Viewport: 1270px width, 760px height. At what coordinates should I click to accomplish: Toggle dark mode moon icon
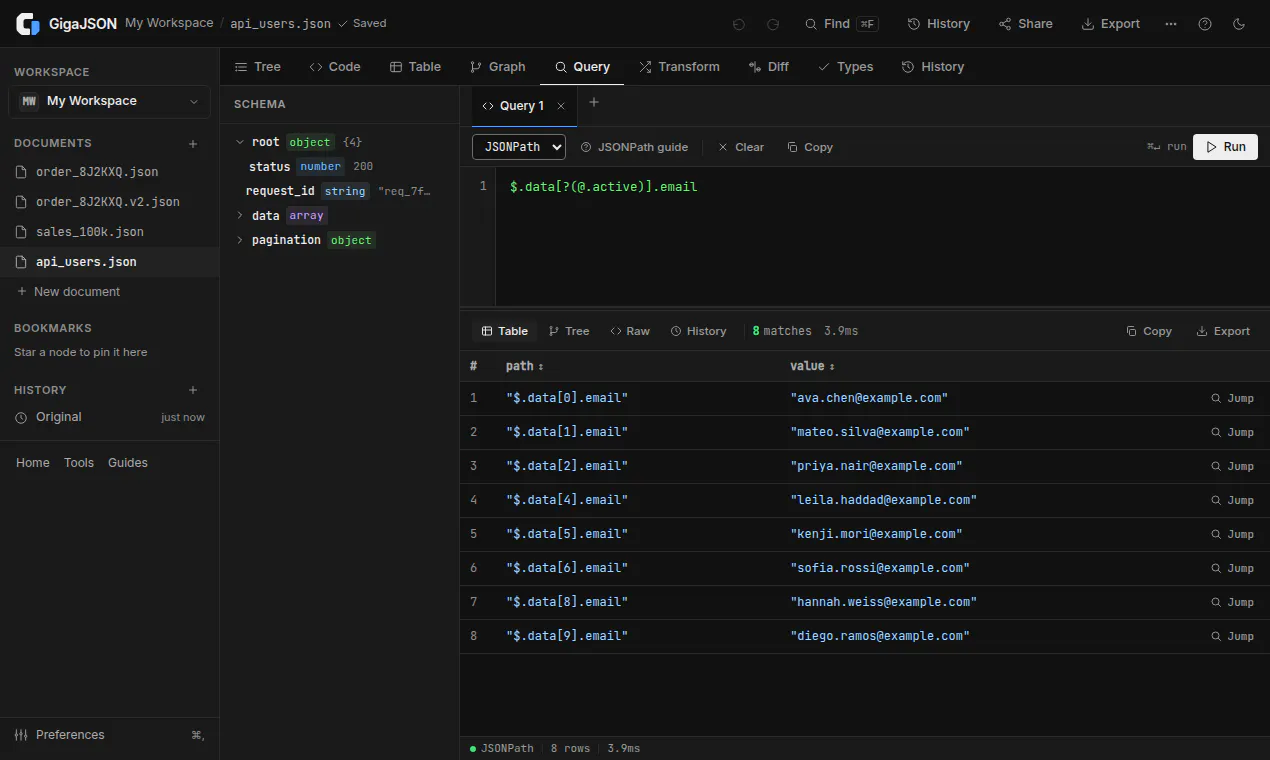point(1239,24)
